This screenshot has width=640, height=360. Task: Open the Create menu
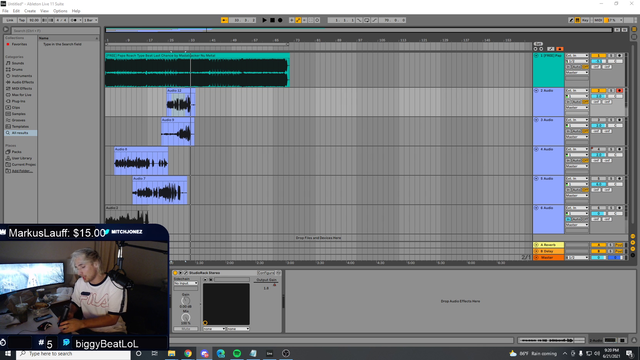click(30, 11)
